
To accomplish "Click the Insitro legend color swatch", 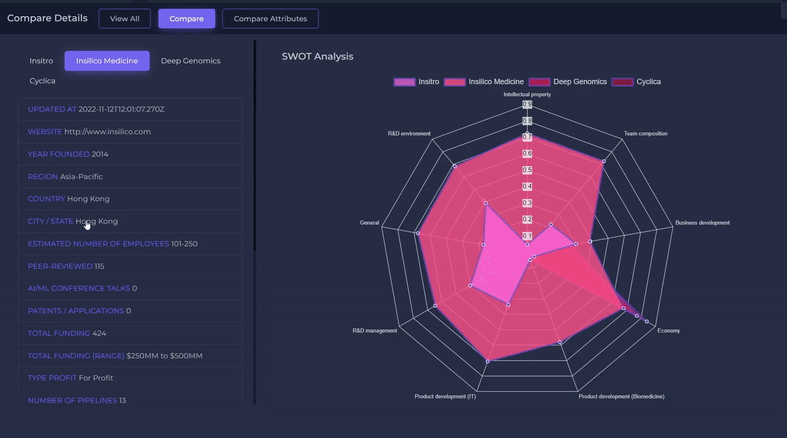I will click(404, 82).
